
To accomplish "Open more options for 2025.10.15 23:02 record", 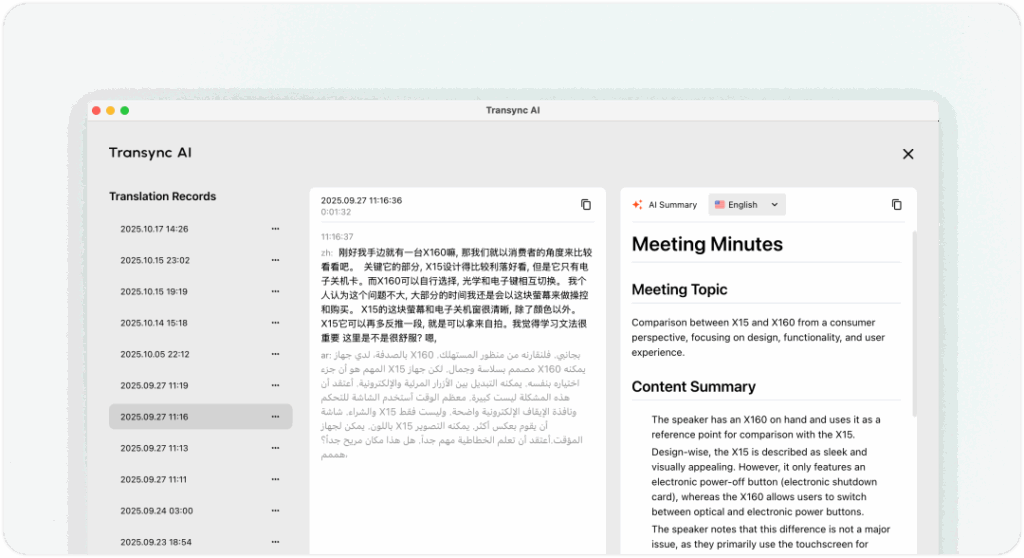I will (275, 260).
